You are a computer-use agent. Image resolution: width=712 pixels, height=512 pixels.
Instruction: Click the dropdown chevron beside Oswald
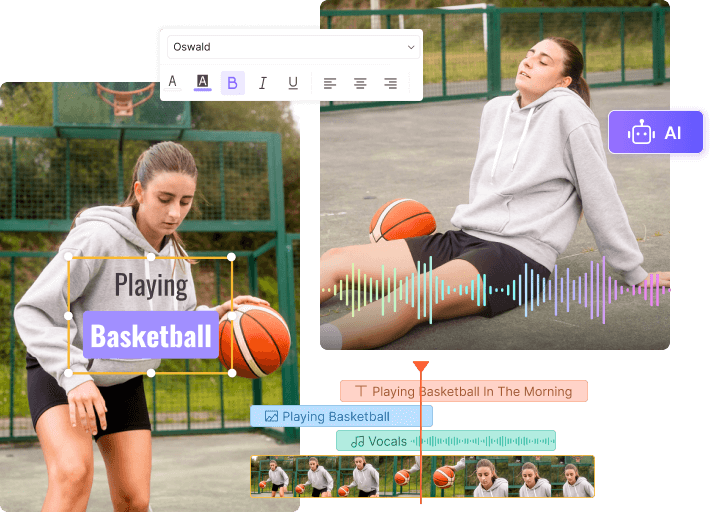tap(410, 47)
